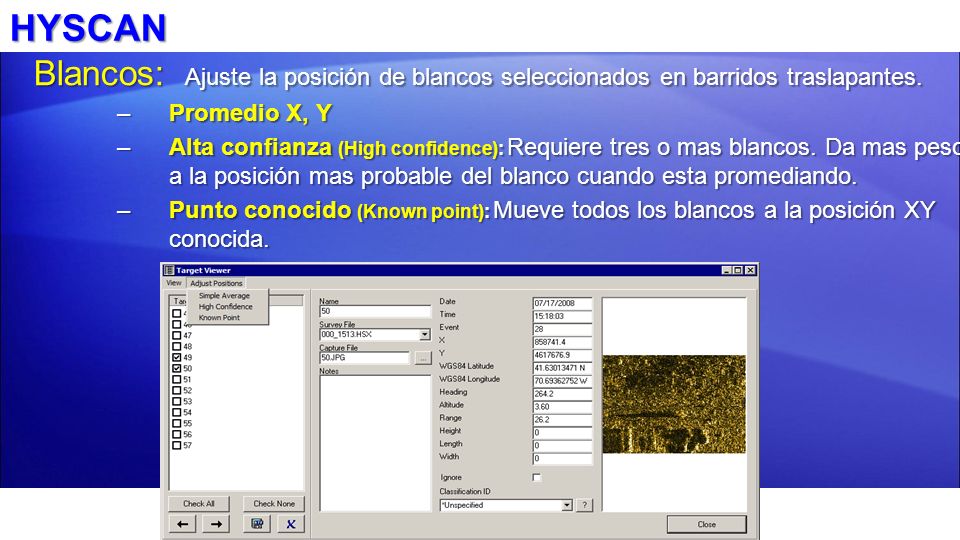Image resolution: width=960 pixels, height=540 pixels.
Task: Click the 'Punto conocido' heading text
Action: [260, 210]
